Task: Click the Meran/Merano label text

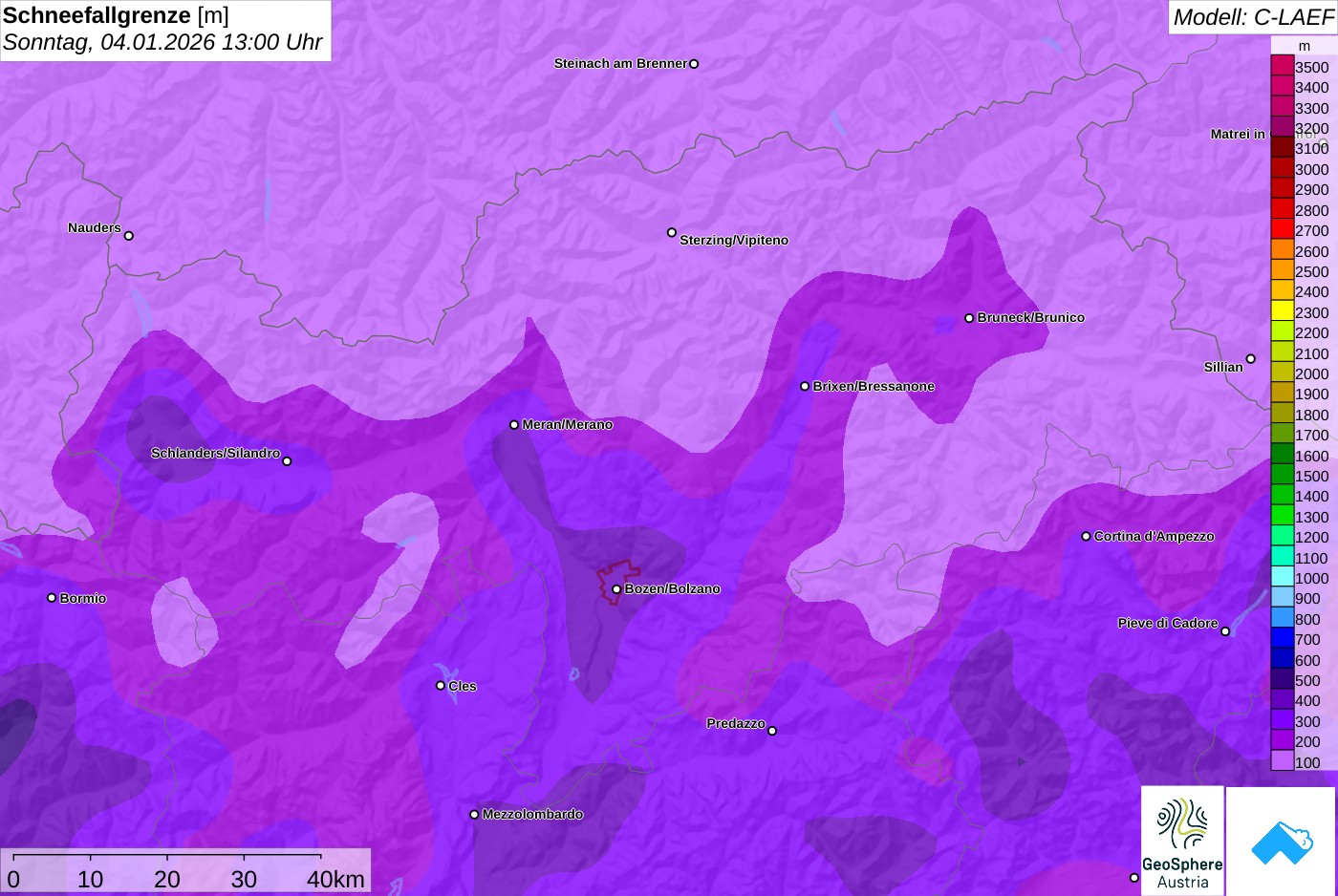Action: click(x=568, y=425)
